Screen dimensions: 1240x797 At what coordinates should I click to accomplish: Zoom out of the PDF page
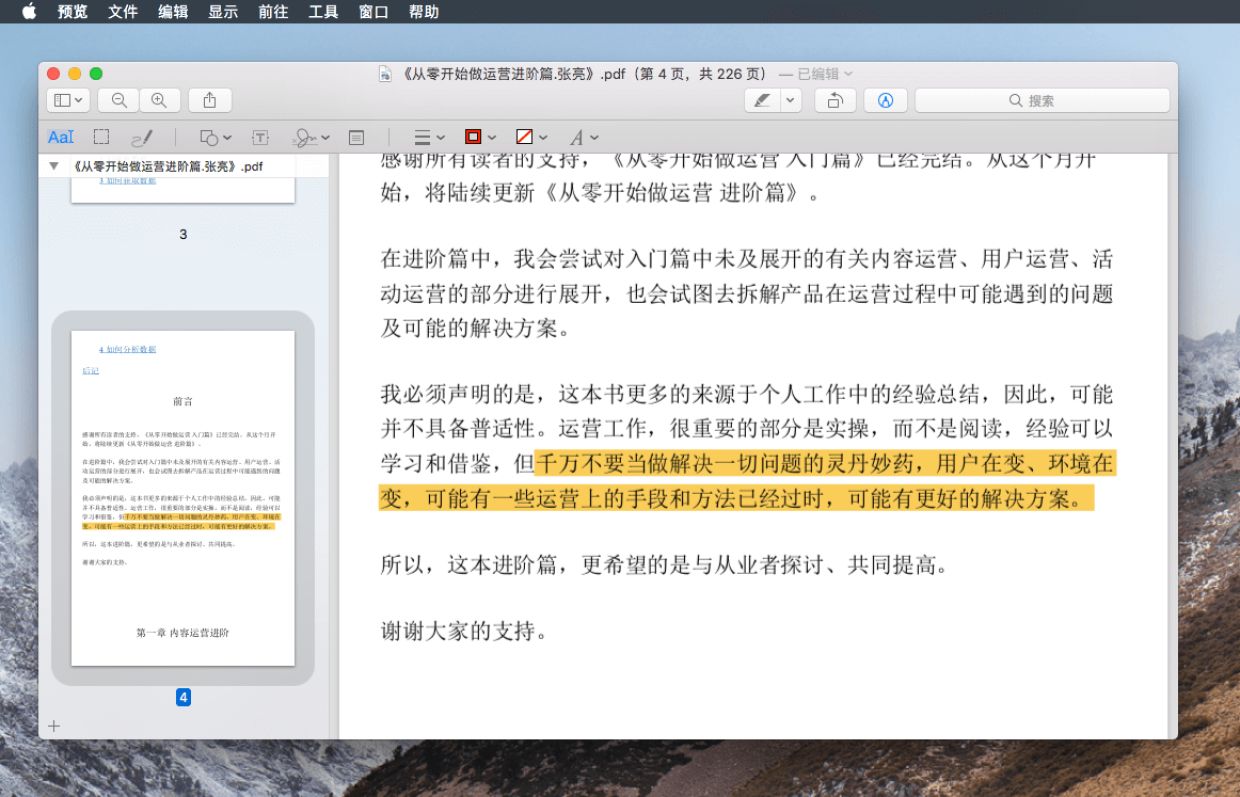pos(119,100)
